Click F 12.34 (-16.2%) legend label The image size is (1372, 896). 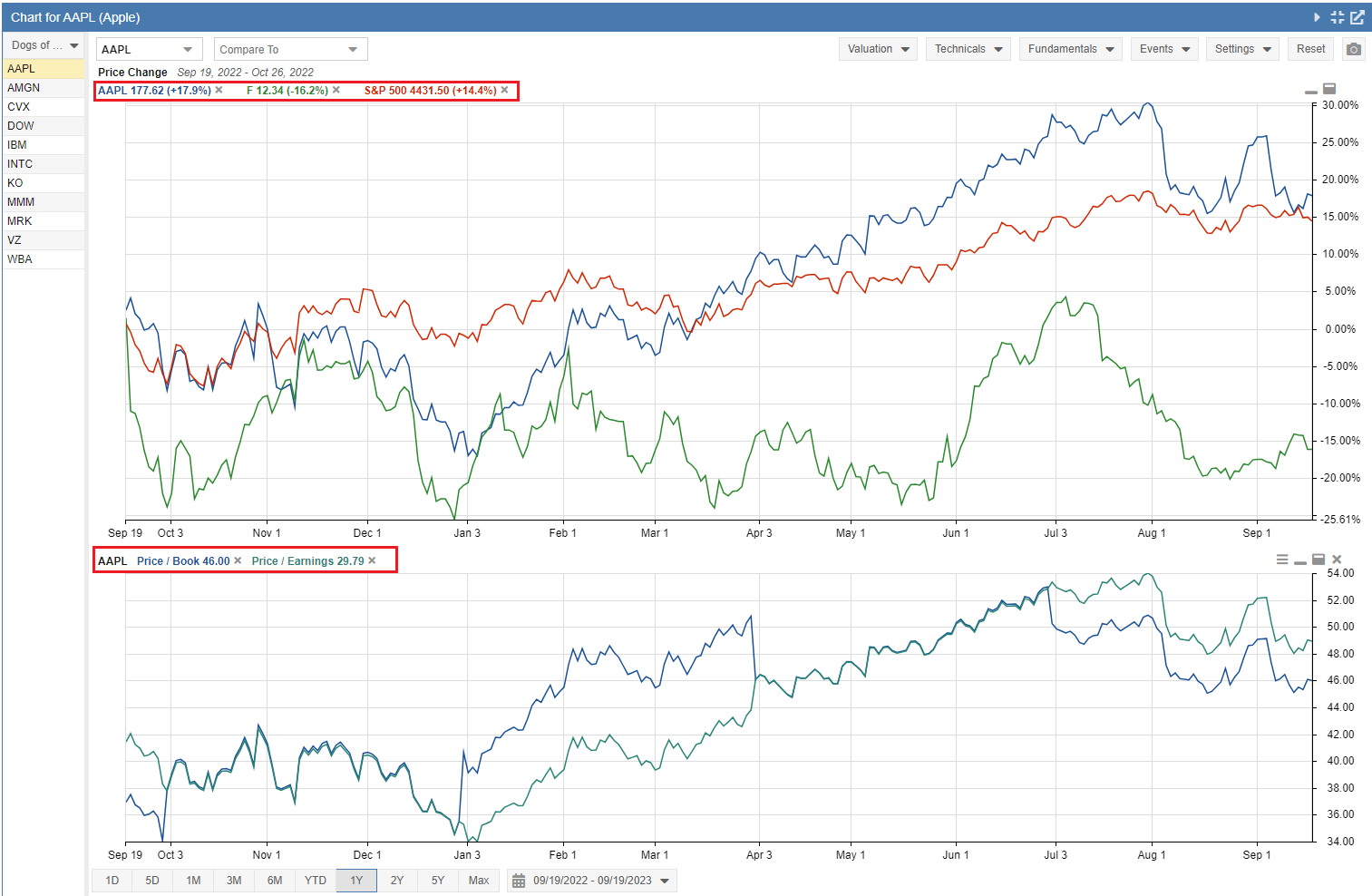click(287, 91)
